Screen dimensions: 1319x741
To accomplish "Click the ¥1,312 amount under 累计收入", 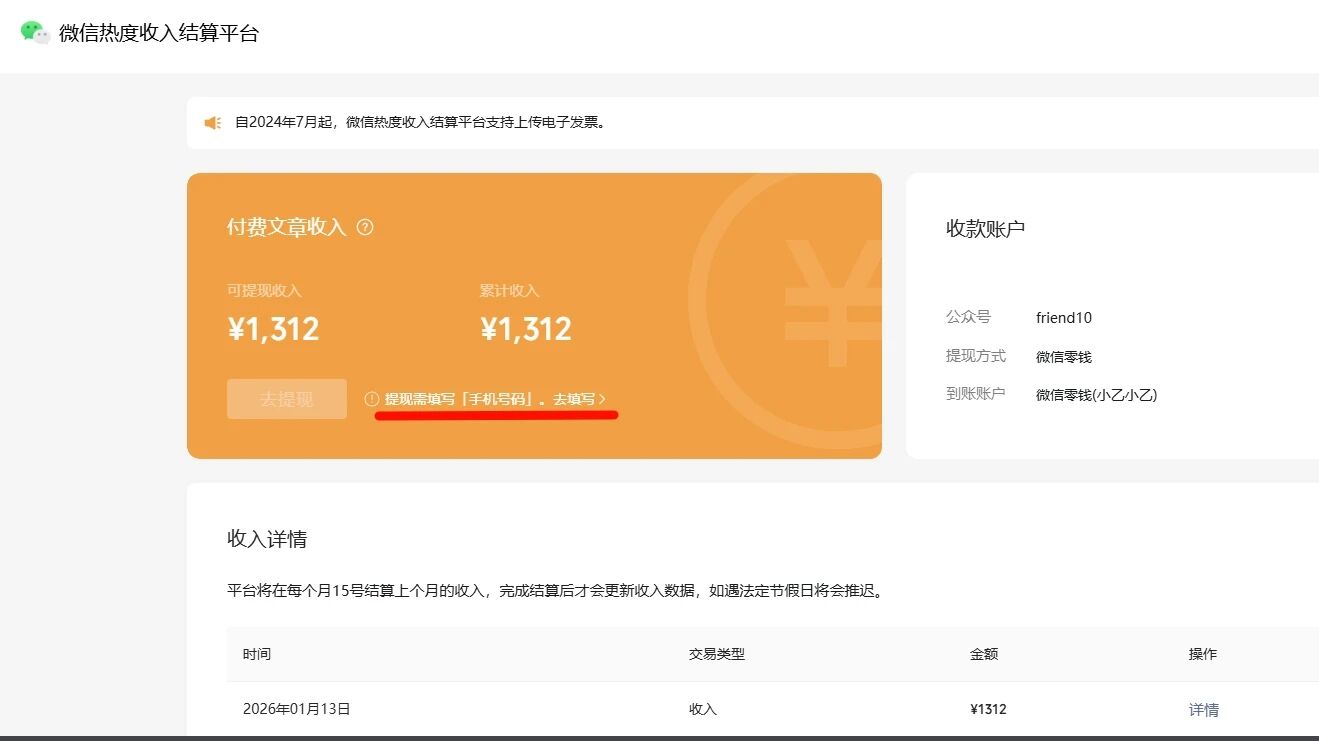I will click(x=526, y=329).
